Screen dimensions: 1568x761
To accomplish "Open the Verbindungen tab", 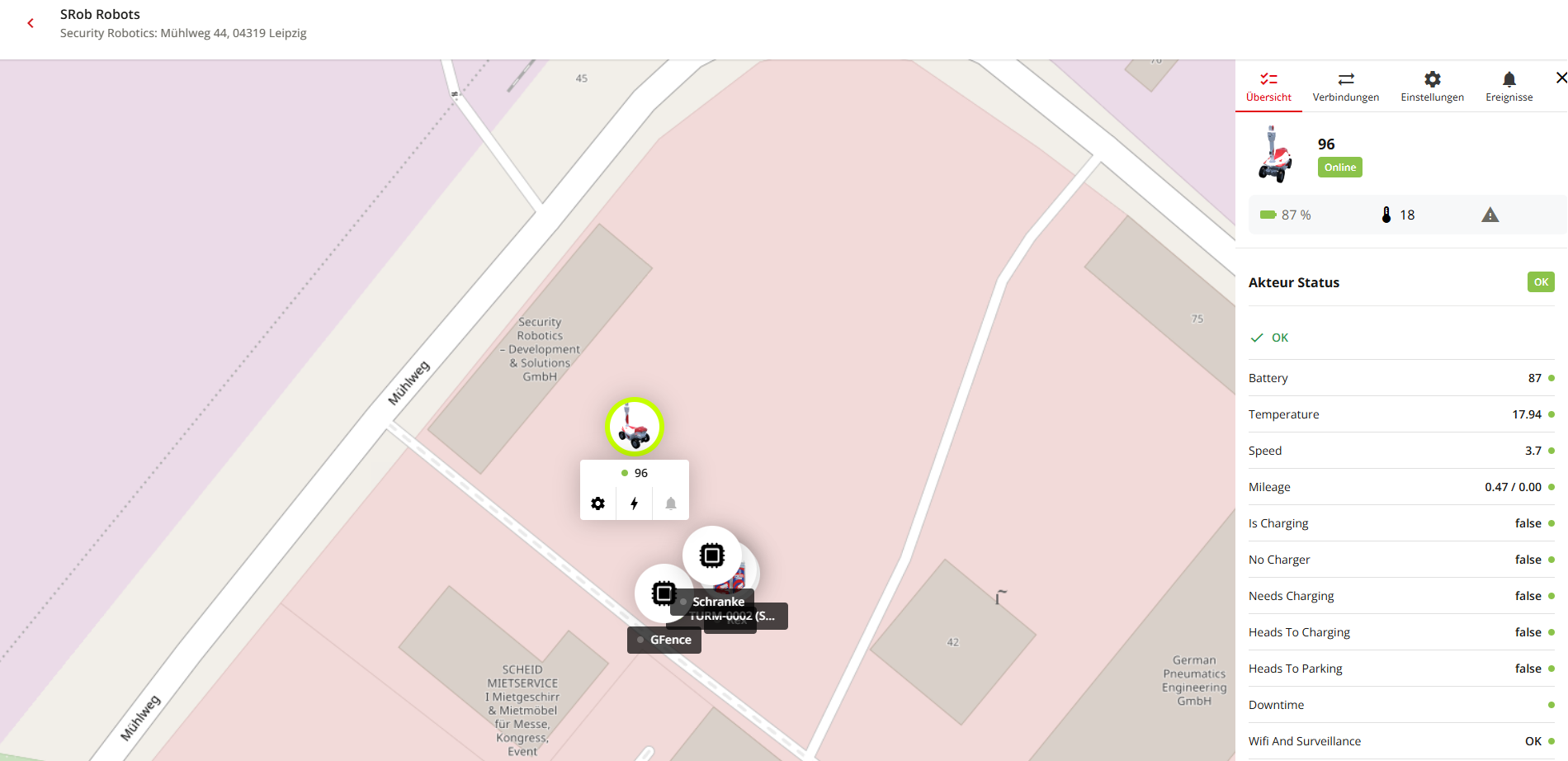I will 1346,87.
